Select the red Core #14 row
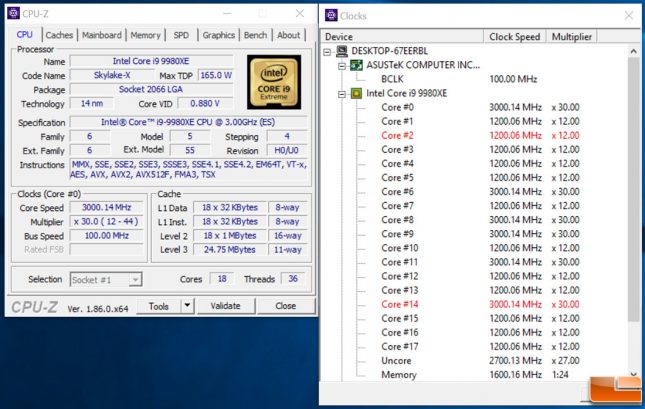645x409 pixels. tap(480, 304)
